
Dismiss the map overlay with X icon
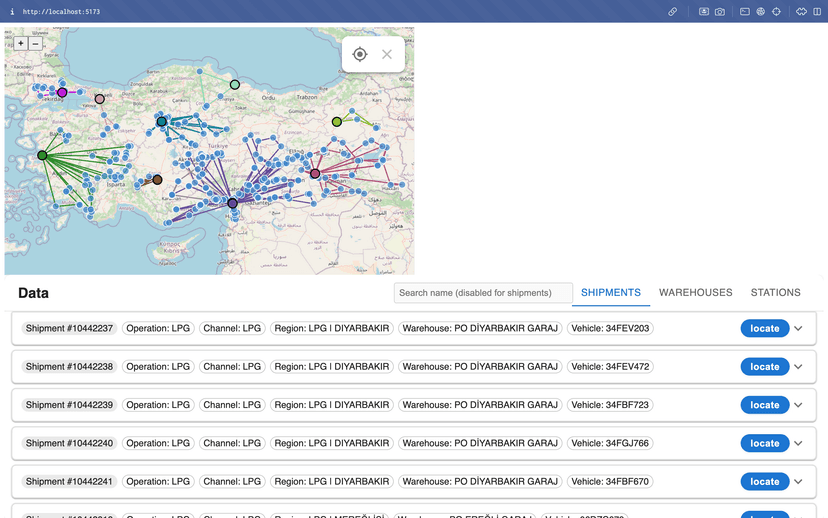point(387,54)
